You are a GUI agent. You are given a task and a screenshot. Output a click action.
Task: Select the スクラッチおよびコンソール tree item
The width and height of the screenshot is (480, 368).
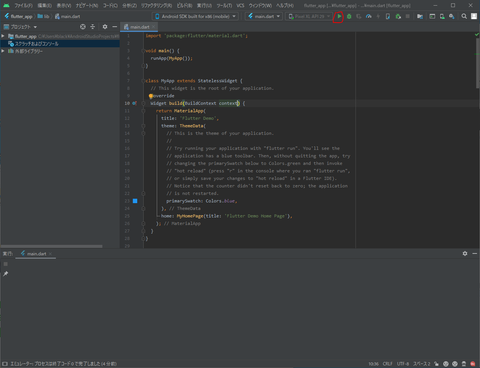click(60, 44)
